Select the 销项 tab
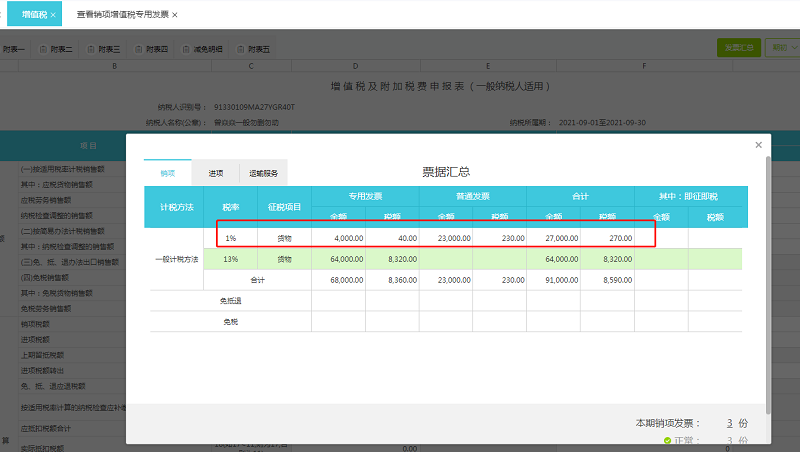 coord(168,173)
